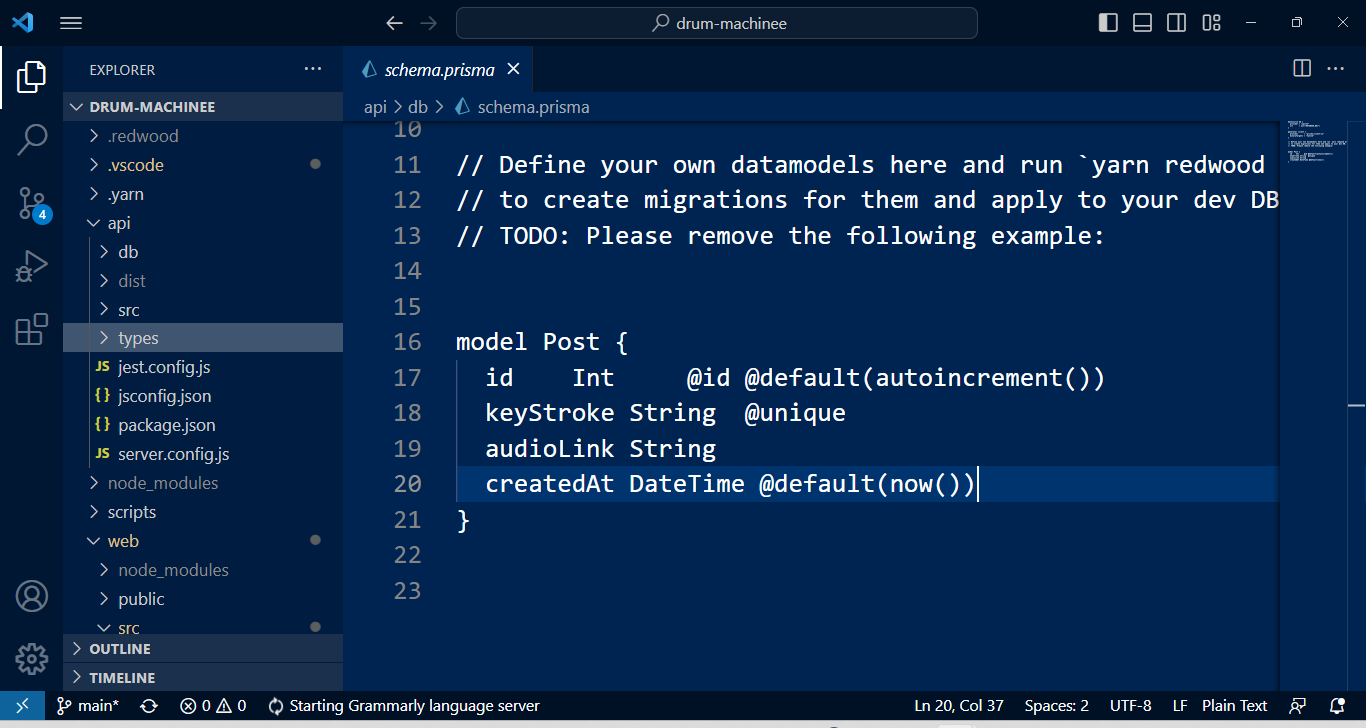Open the Manage gear icon

32,659
